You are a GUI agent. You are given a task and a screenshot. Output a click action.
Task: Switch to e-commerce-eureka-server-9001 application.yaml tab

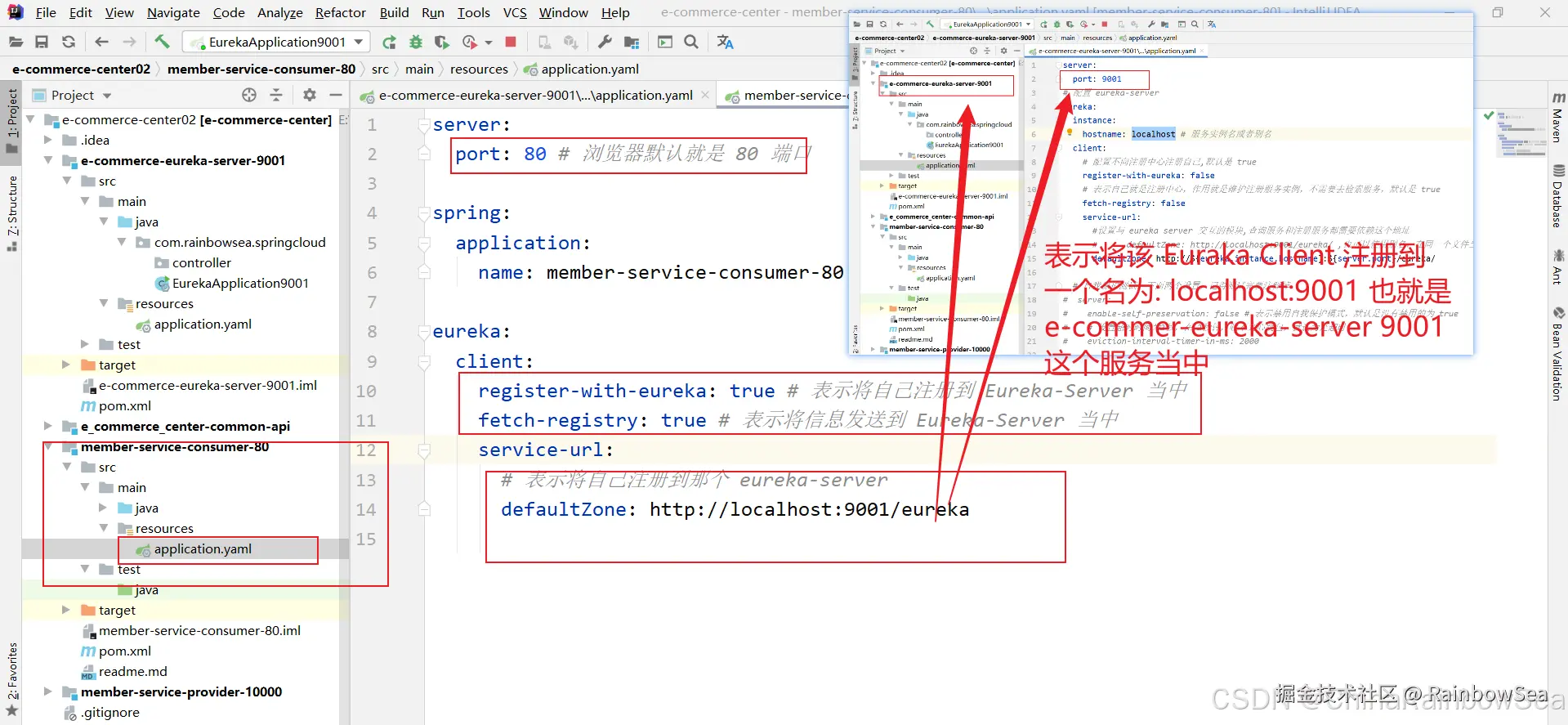tap(535, 95)
